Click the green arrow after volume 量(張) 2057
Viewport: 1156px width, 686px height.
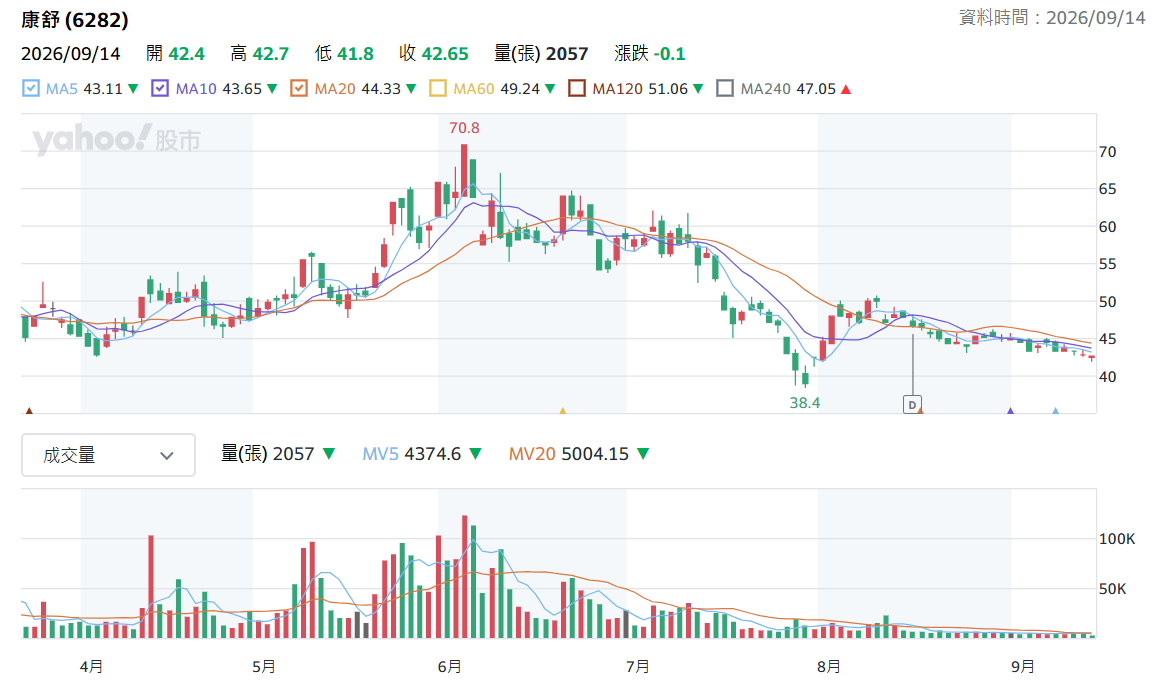point(329,454)
